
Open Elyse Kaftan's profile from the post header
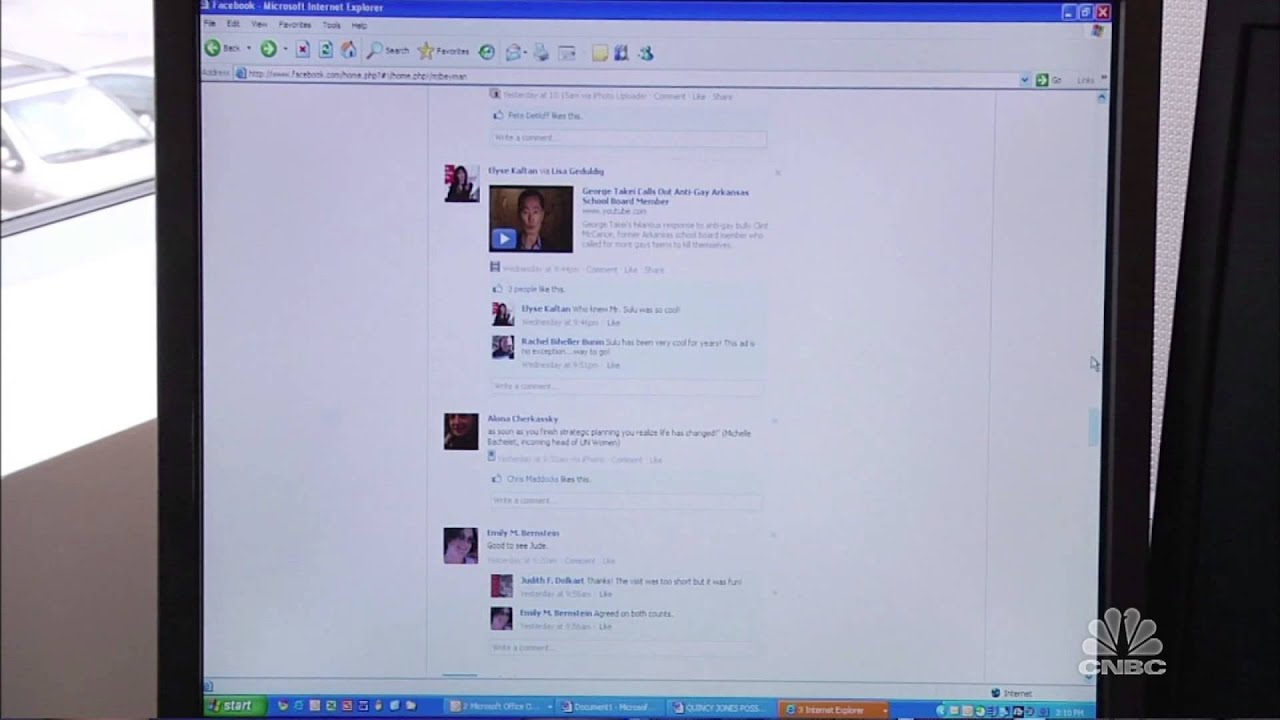pyautogui.click(x=512, y=171)
